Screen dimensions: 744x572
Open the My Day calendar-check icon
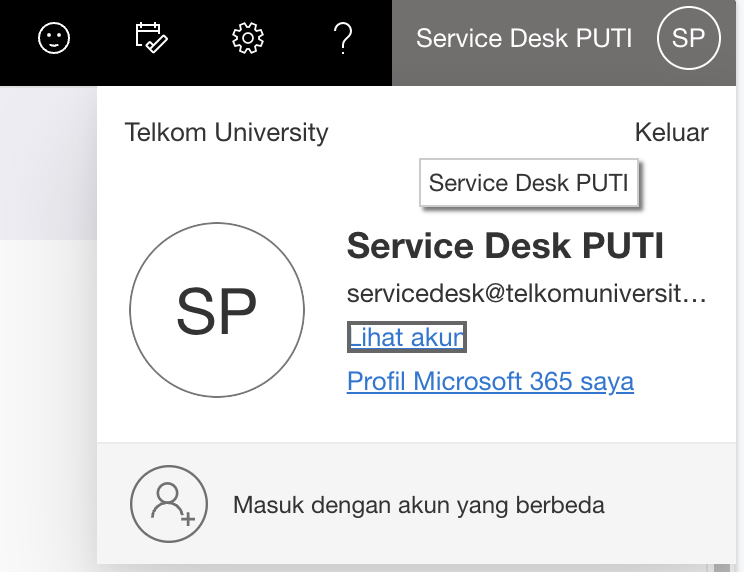151,38
